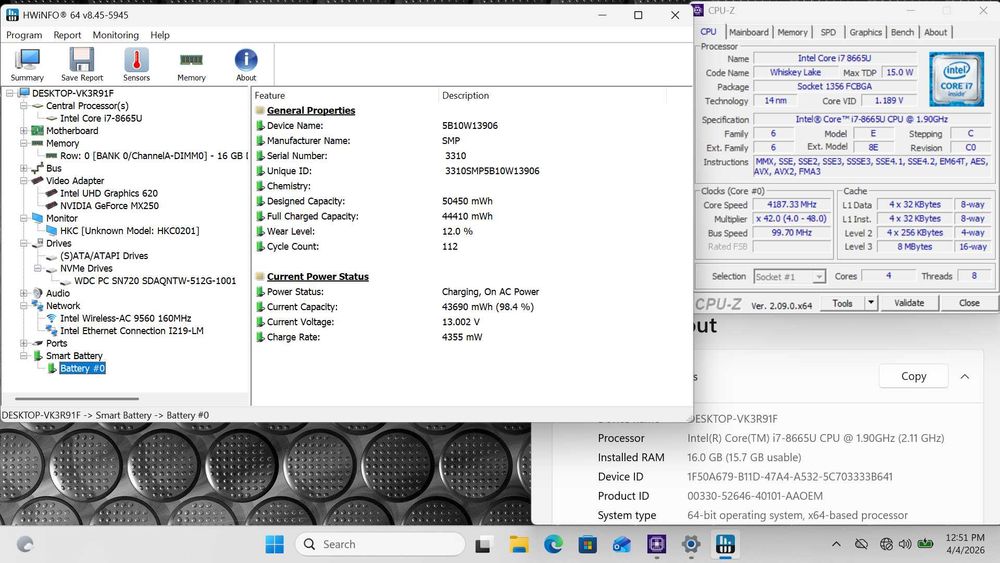The height and width of the screenshot is (563, 1000).
Task: Click the CPU-Z icon in the taskbar
Action: coord(657,544)
